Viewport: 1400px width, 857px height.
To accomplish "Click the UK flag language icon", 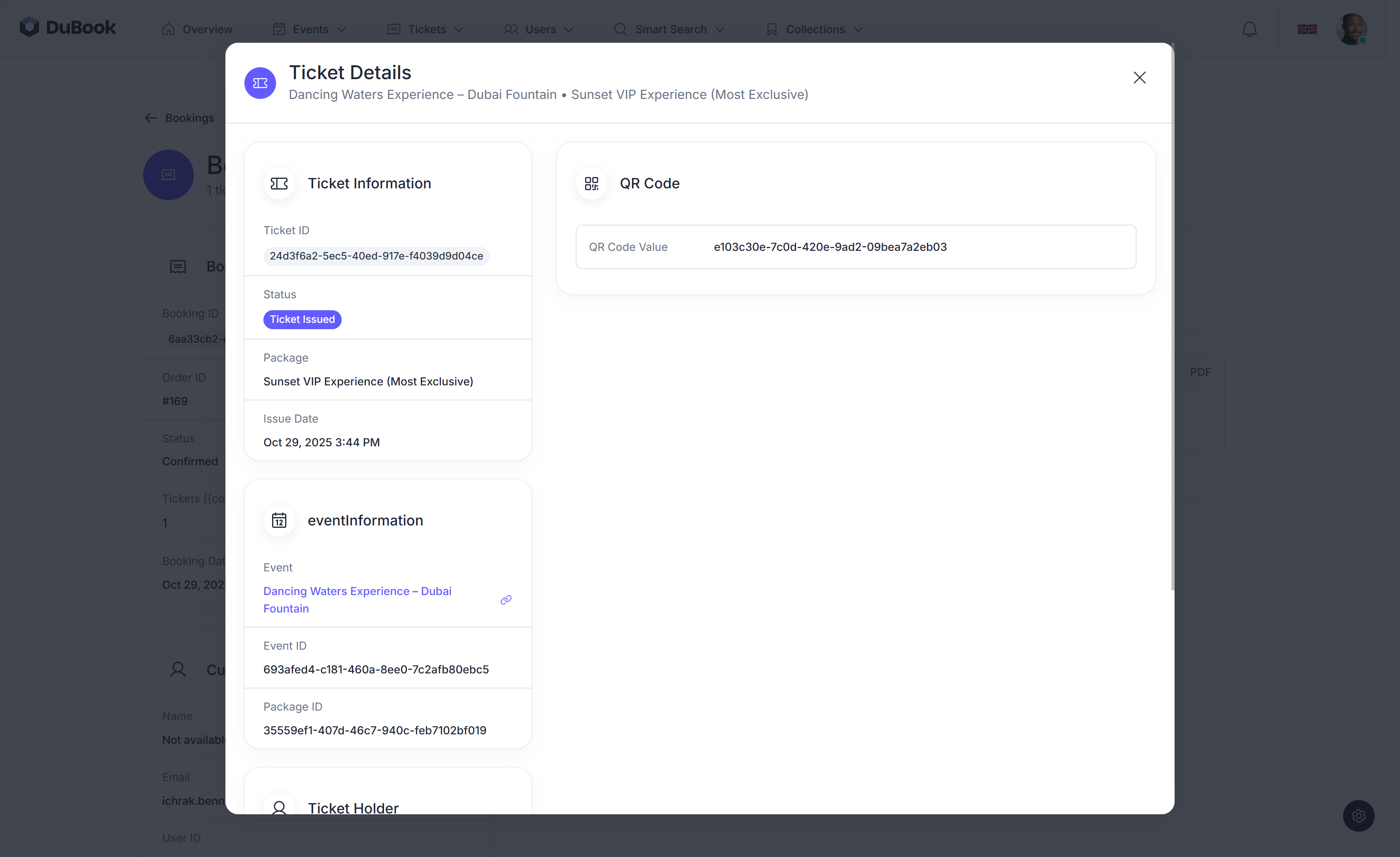I will 1307,30.
